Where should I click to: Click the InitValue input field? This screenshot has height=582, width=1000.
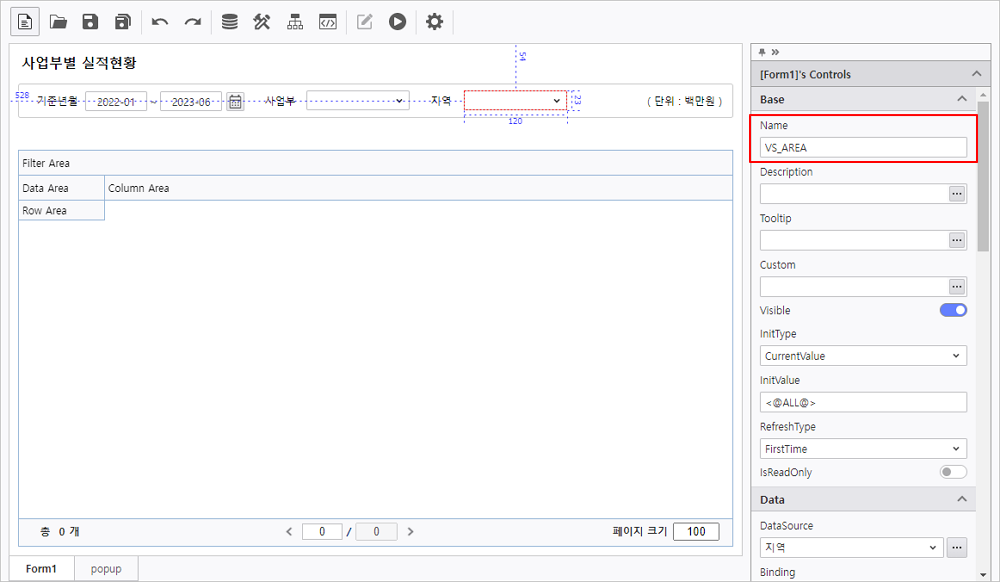click(x=862, y=402)
